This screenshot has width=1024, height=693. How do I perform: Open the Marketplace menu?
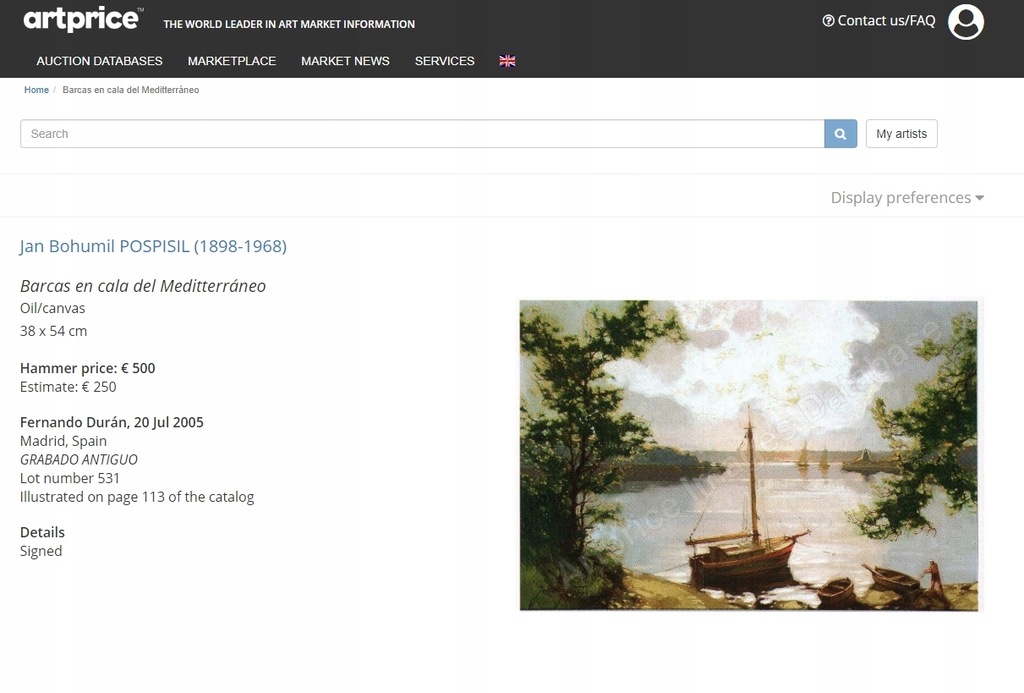tap(232, 61)
